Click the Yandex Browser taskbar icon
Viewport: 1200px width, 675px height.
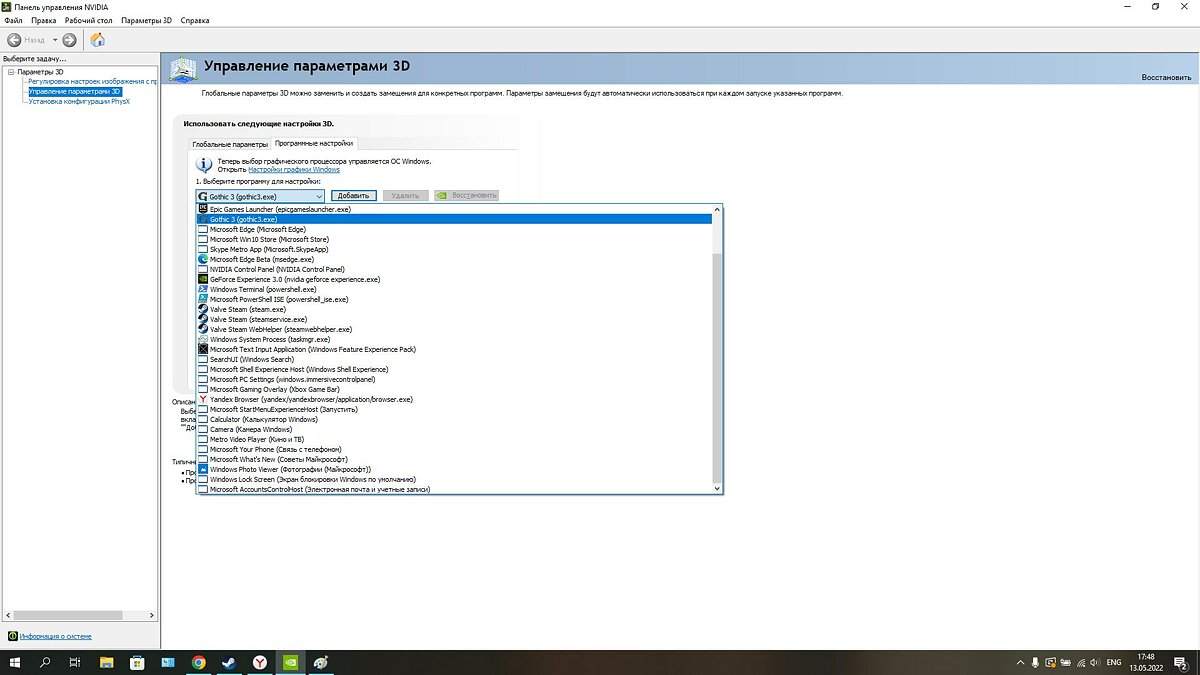(259, 662)
